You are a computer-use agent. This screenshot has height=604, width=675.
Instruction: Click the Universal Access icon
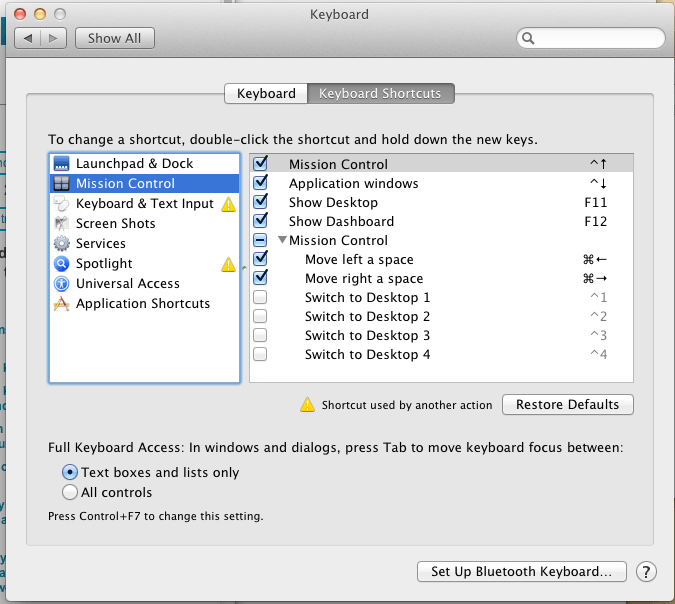(x=61, y=284)
